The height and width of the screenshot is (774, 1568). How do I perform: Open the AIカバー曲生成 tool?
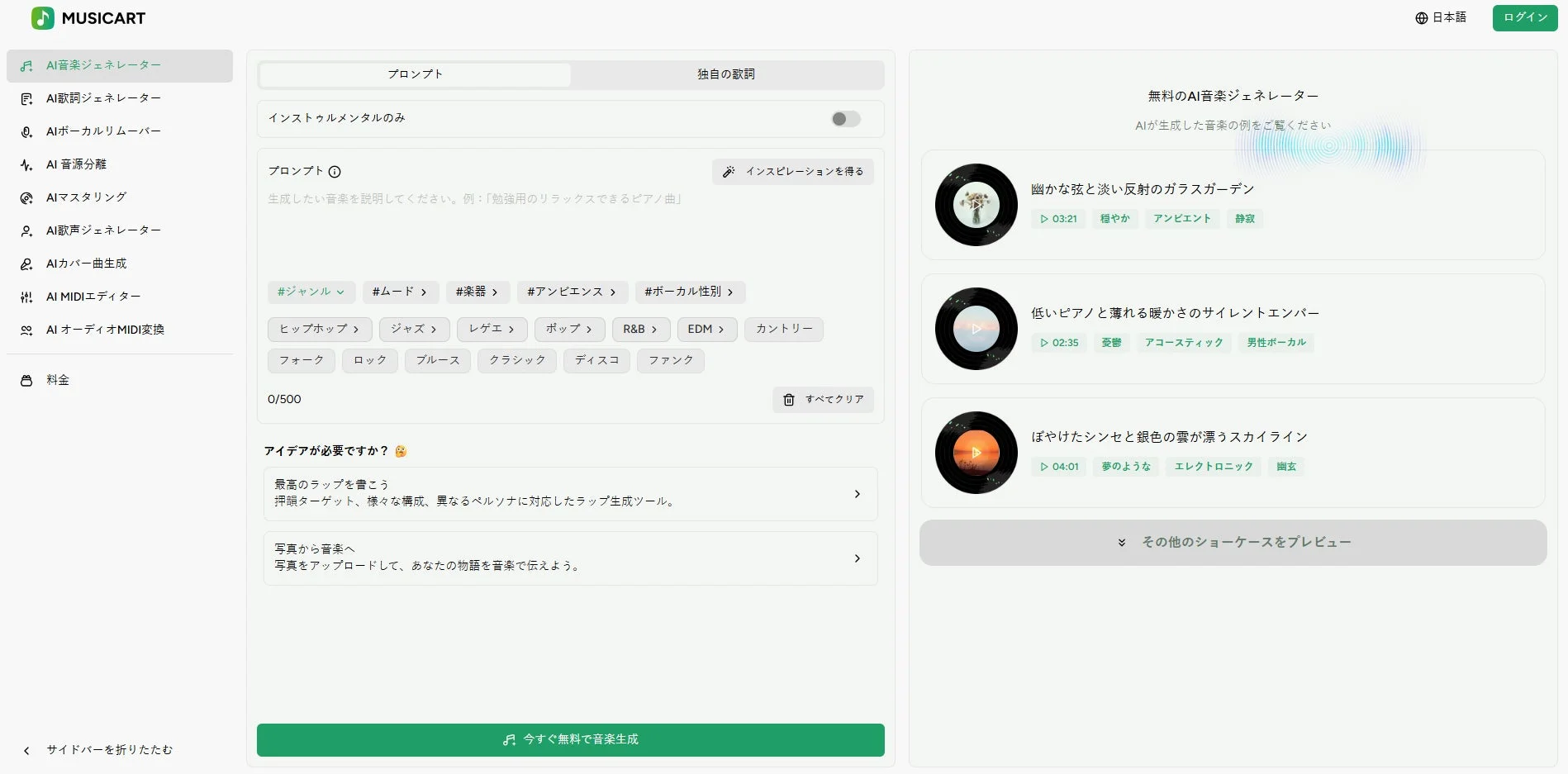coord(86,263)
